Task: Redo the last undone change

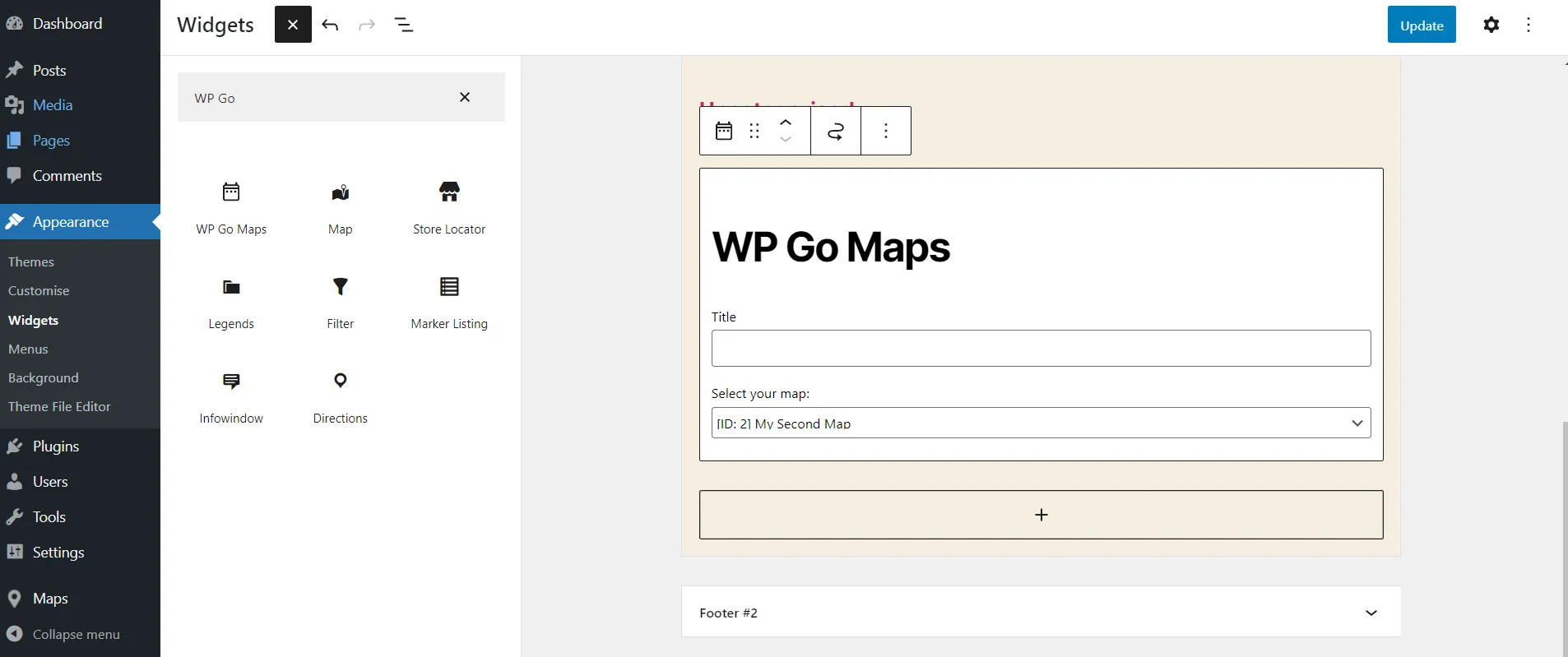Action: click(x=367, y=25)
